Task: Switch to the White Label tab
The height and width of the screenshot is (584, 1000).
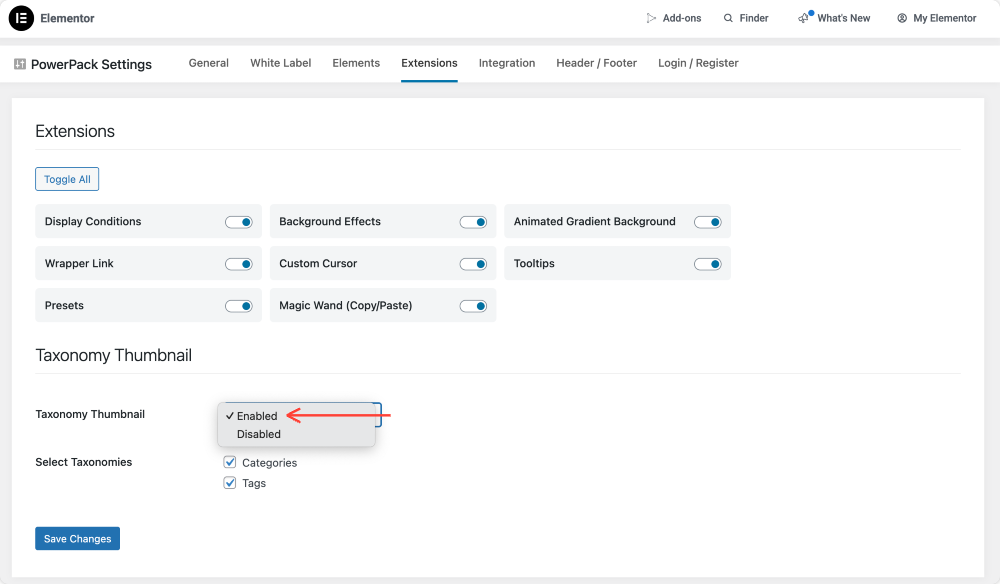Action: (x=281, y=63)
